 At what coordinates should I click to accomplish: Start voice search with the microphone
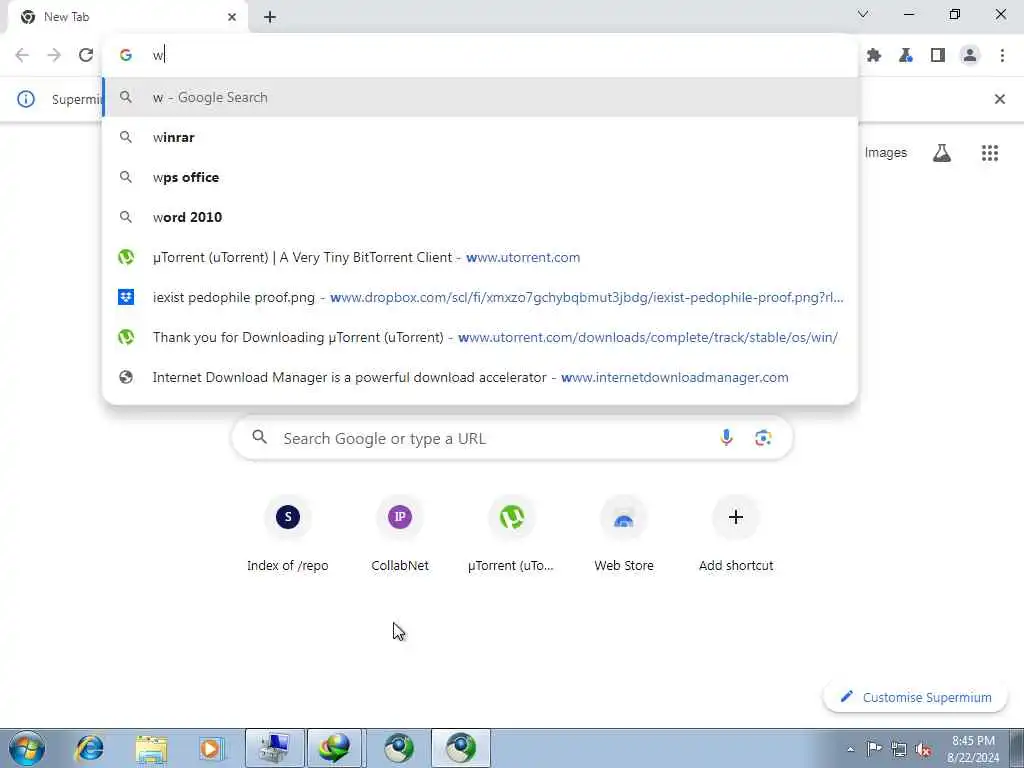click(726, 438)
